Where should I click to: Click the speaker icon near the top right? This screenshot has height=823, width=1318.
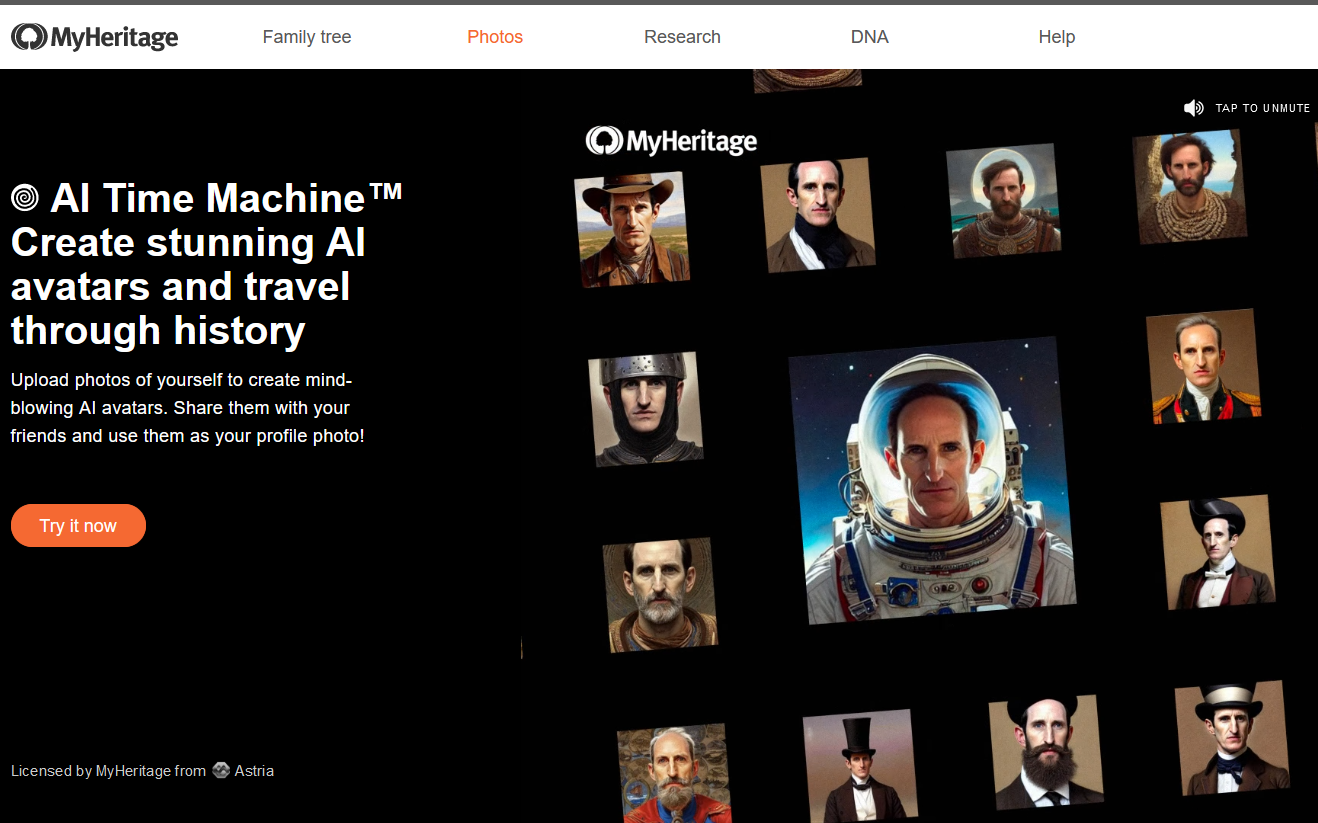pos(1194,107)
